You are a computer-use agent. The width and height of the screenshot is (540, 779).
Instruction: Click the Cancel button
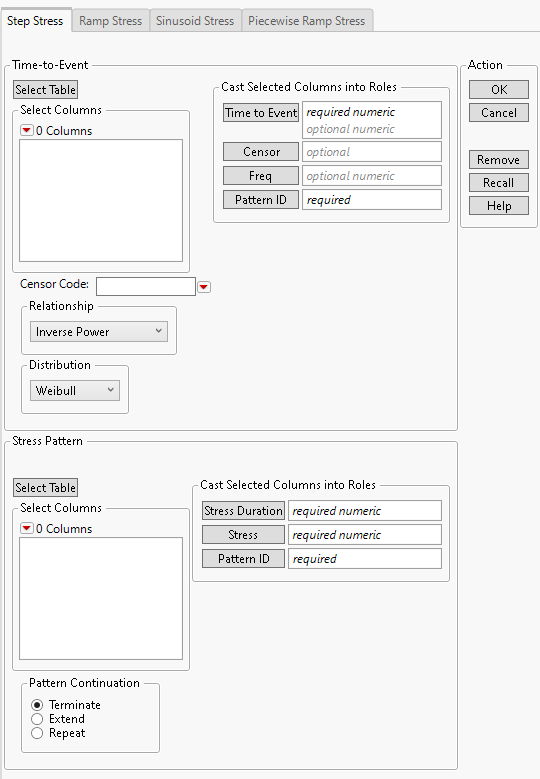[x=499, y=113]
